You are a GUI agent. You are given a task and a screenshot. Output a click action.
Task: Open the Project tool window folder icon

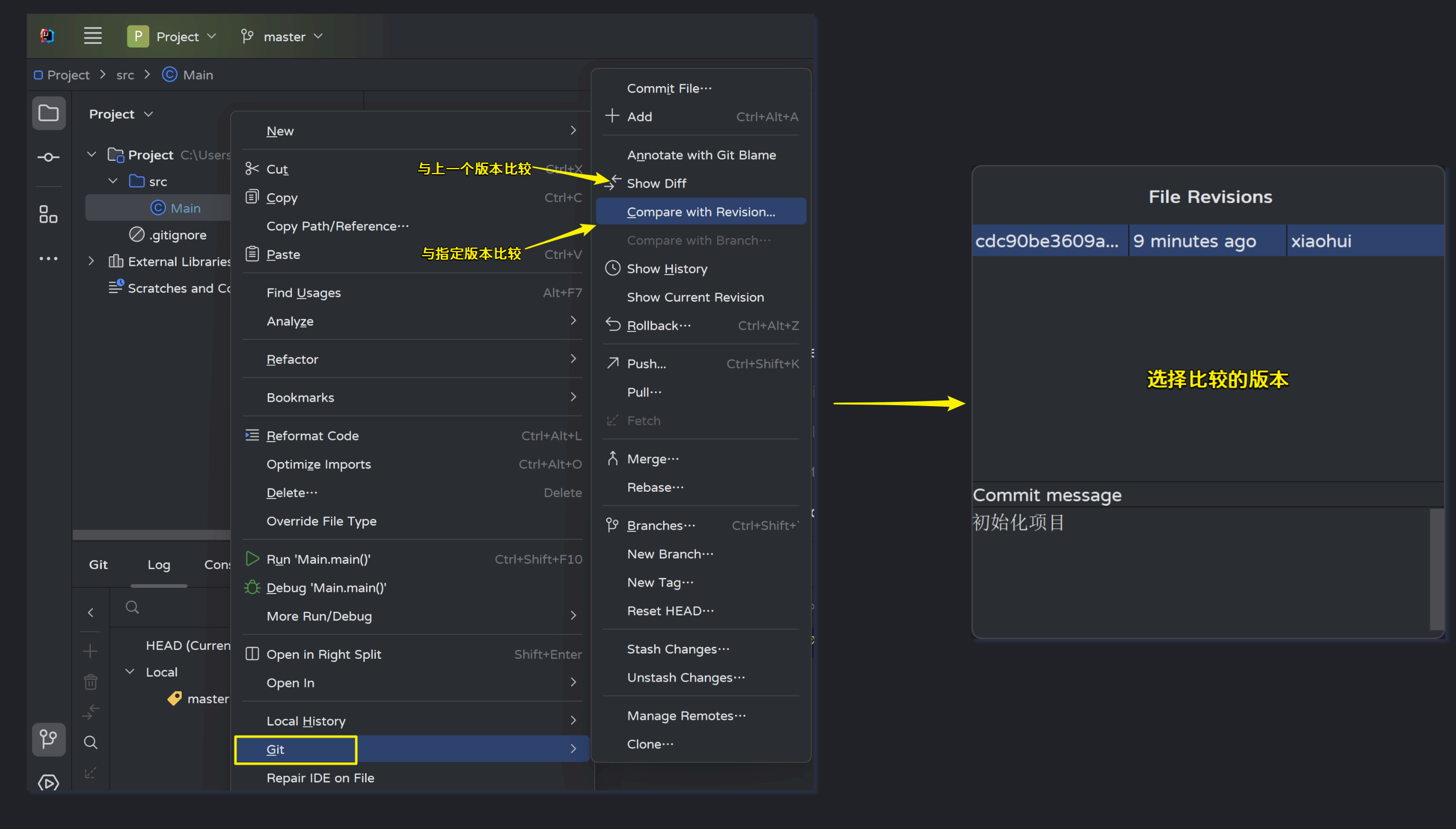49,113
